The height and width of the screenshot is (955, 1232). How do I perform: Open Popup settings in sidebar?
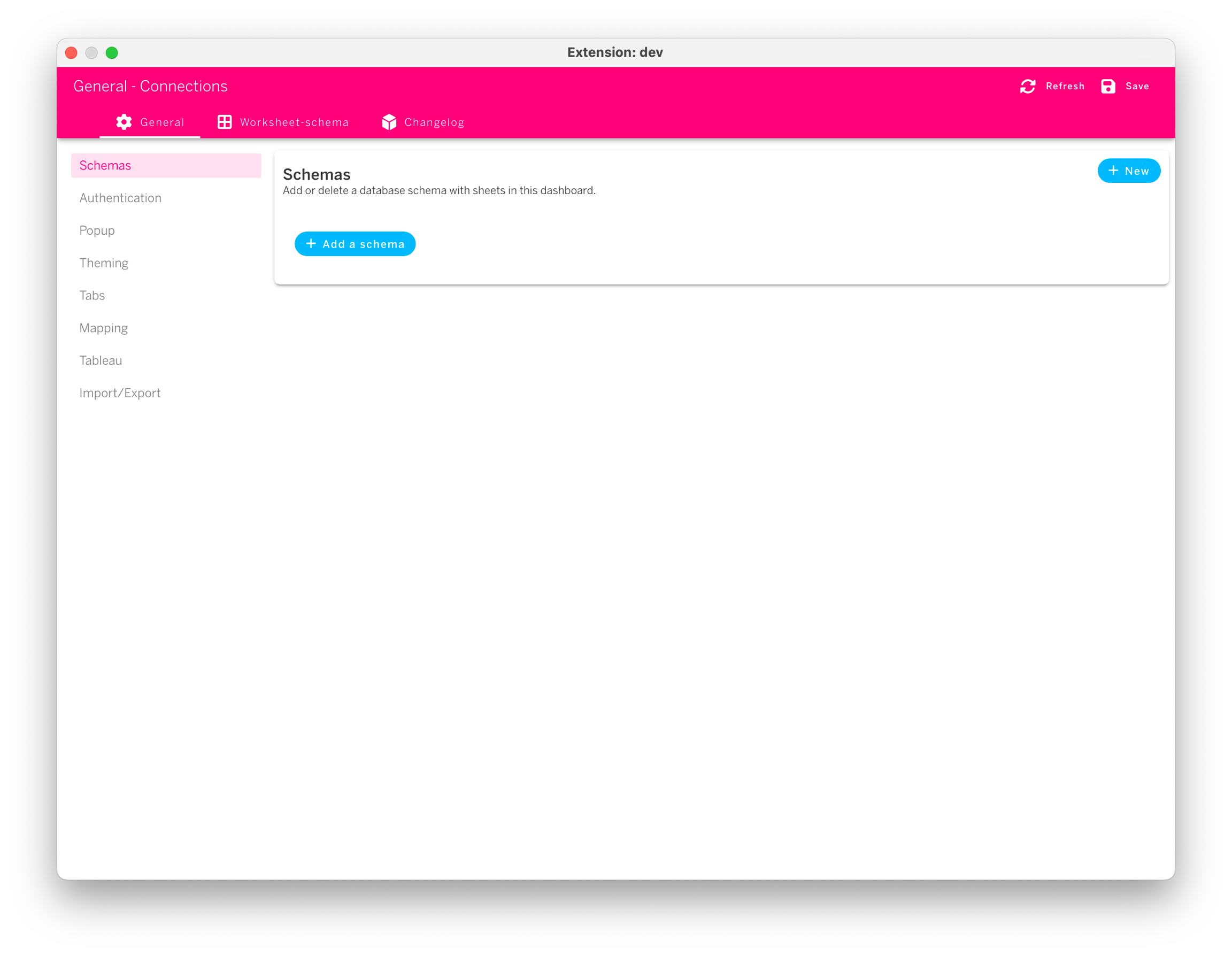97,230
